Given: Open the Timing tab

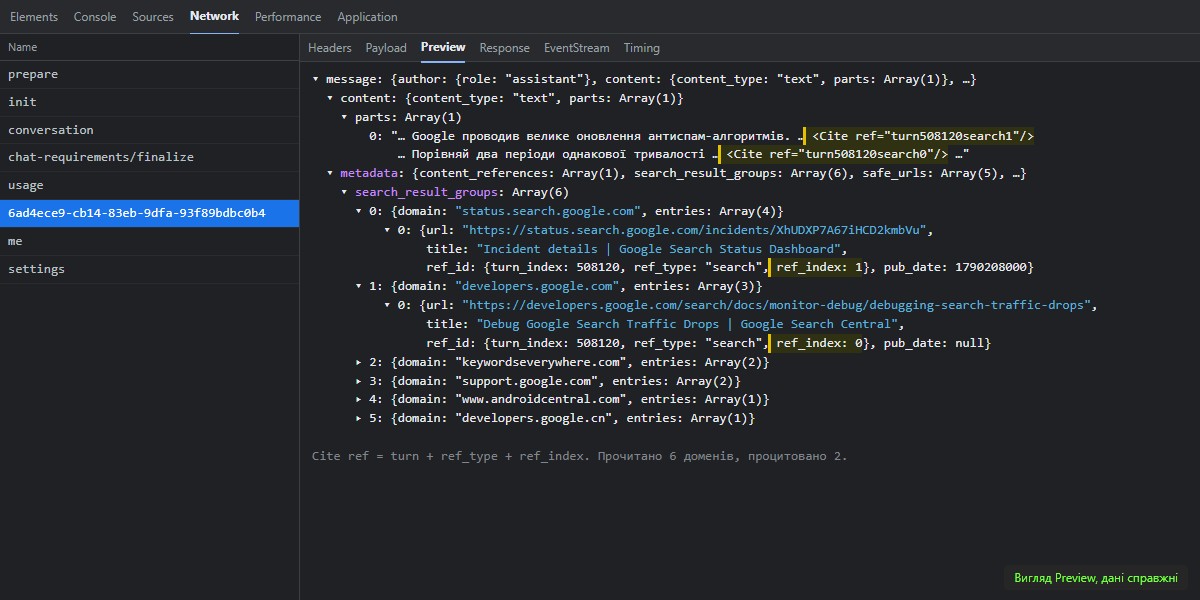Looking at the screenshot, I should click(x=642, y=48).
